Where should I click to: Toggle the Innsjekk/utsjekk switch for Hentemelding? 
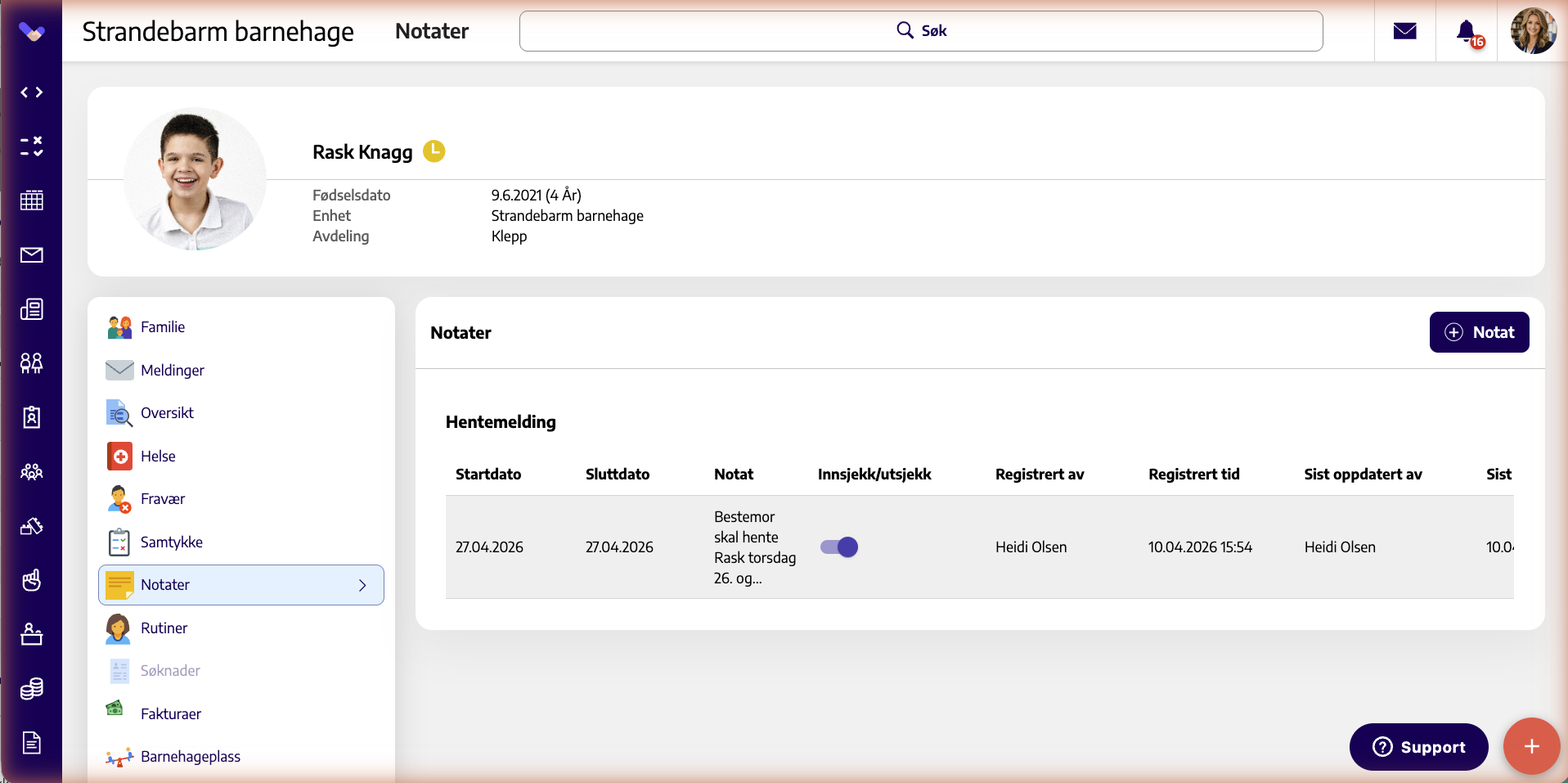839,547
